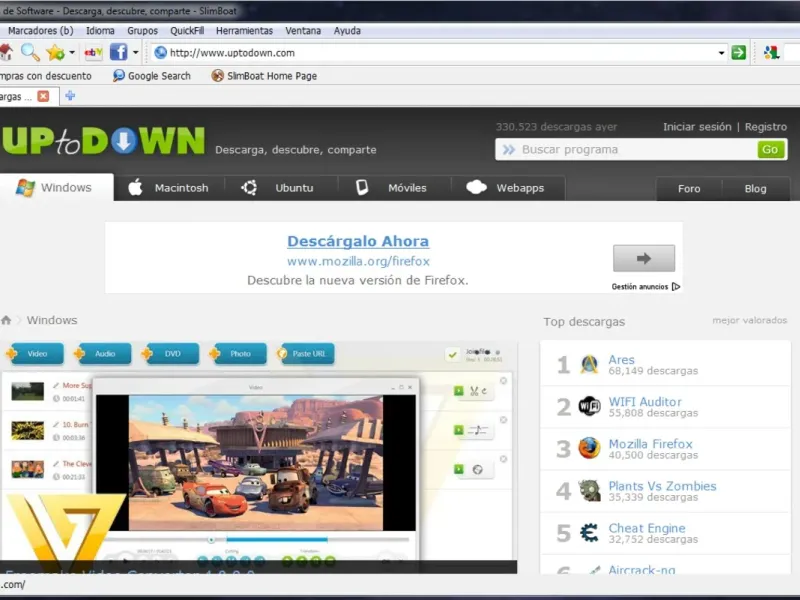Open the Grupos menu

142,31
